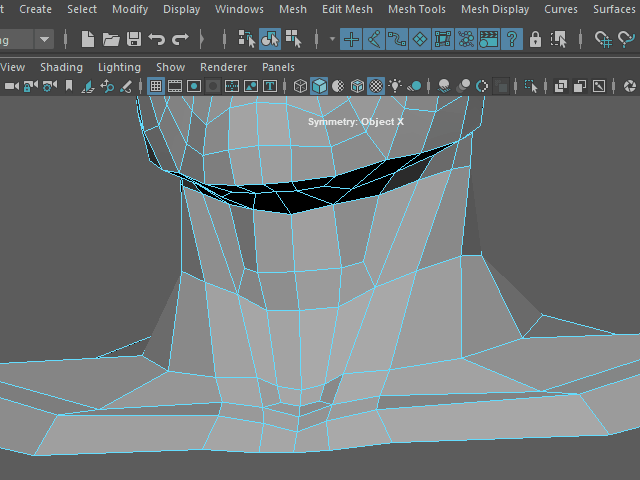Toggle the dynamics selection mask icon
Image resolution: width=640 pixels, height=480 pixels.
[466, 40]
